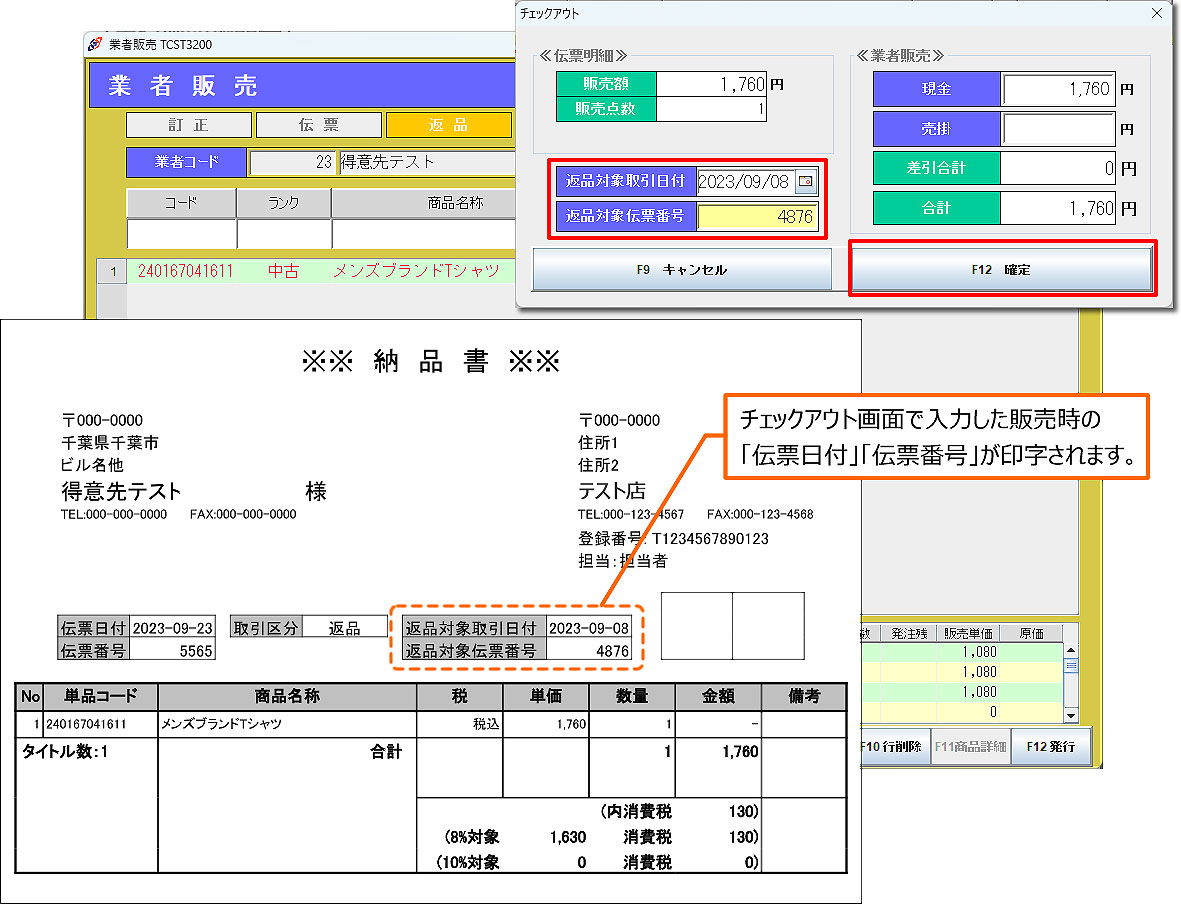Click the 現金 amount input field
1181x904 pixels.
tap(1058, 89)
